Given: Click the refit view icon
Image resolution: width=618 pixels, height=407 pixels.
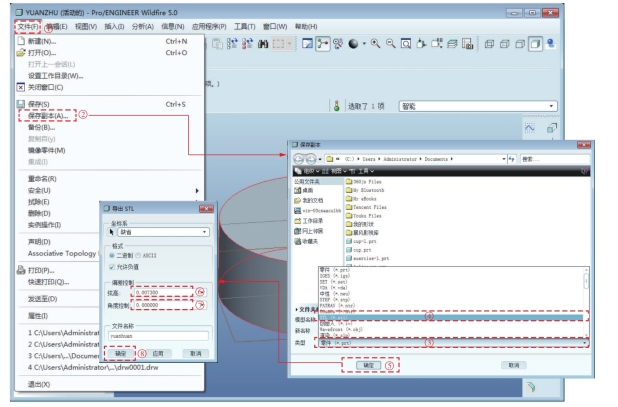Looking at the screenshot, I should tap(406, 44).
